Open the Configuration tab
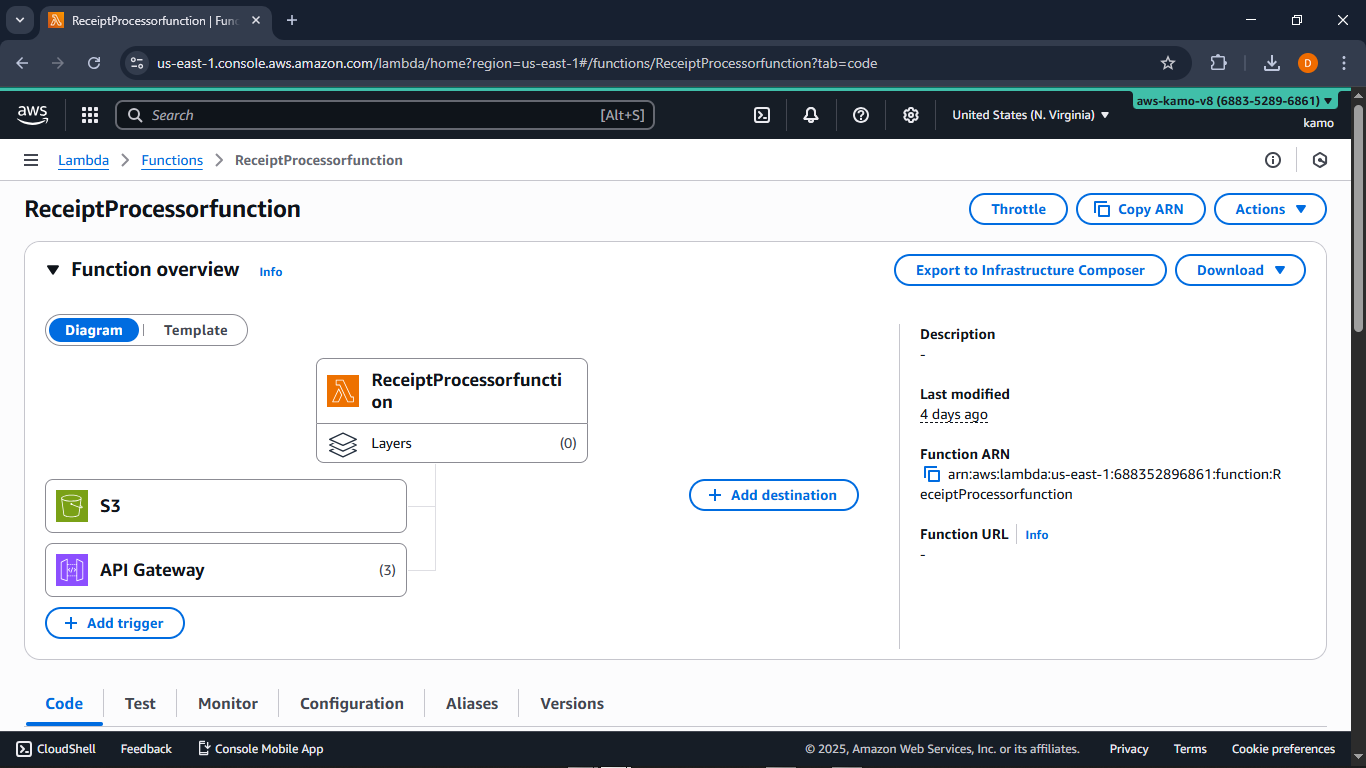The width and height of the screenshot is (1366, 768). (x=352, y=703)
